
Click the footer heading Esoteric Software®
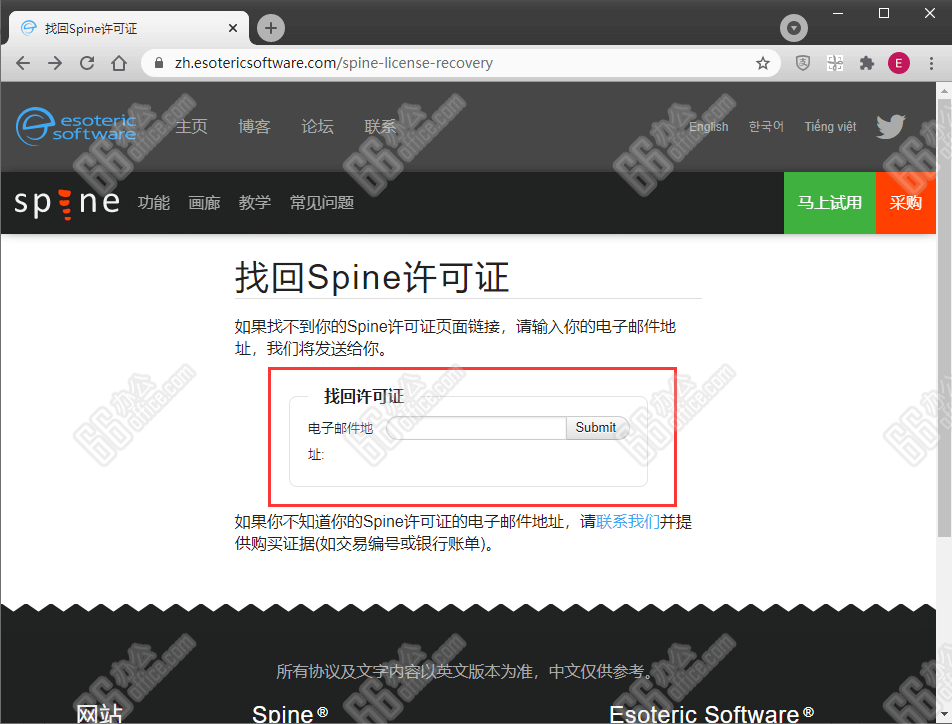click(712, 714)
